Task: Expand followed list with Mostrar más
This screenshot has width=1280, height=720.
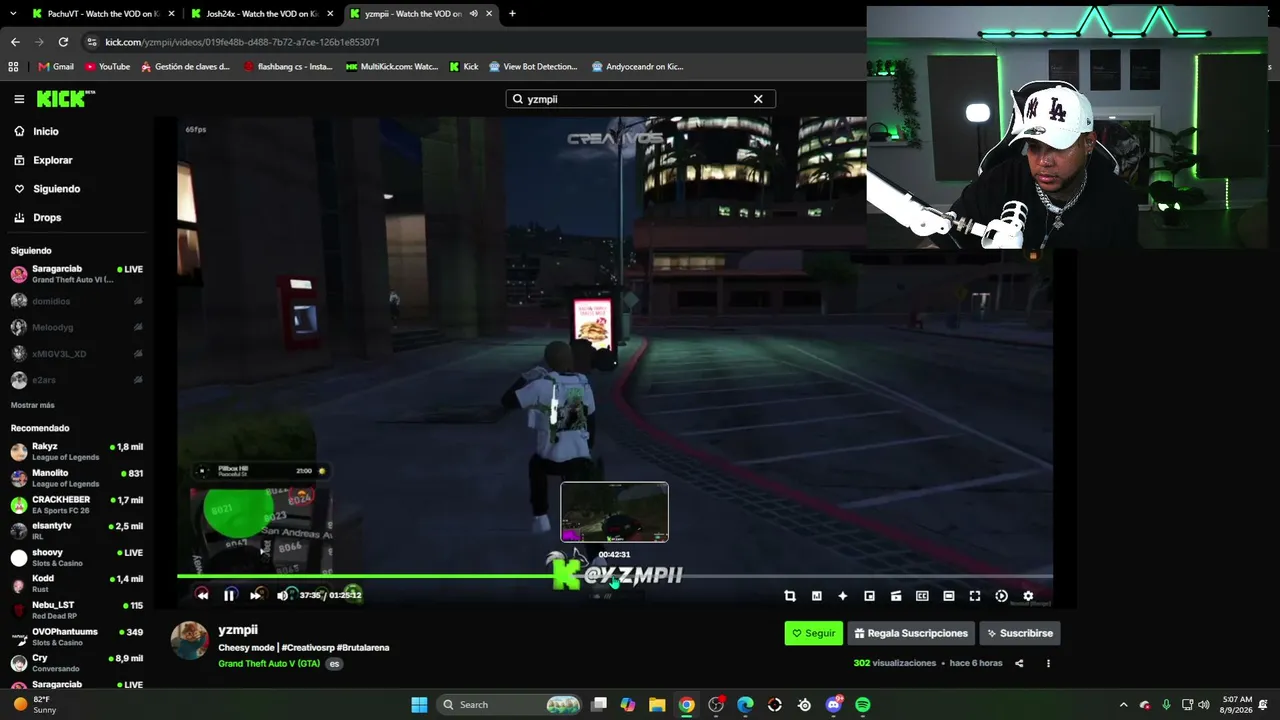Action: (x=33, y=405)
